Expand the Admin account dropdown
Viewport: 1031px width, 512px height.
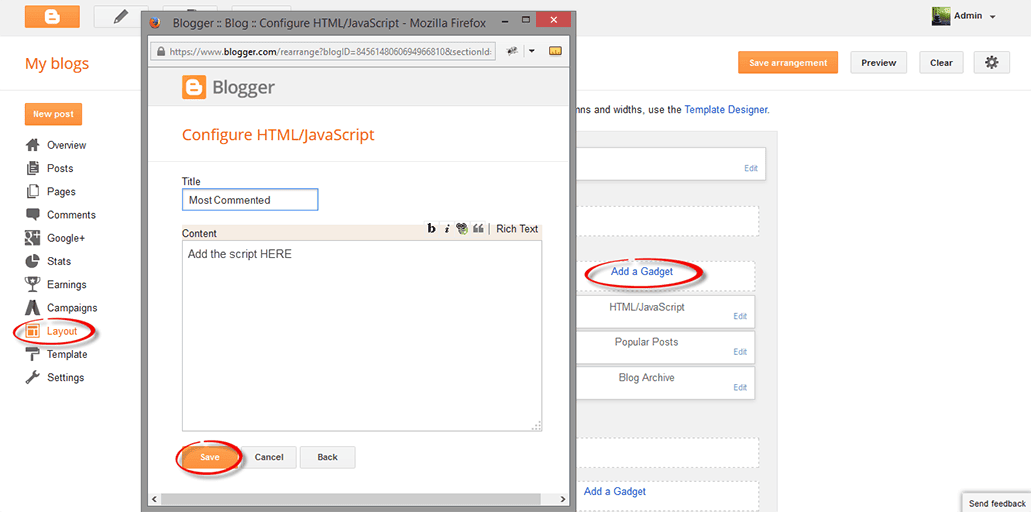(x=993, y=16)
